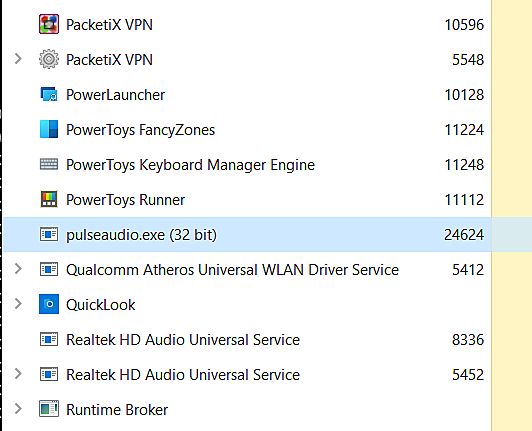532x431 pixels.
Task: Click the blue QuickLook icon
Action: pyautogui.click(x=49, y=304)
